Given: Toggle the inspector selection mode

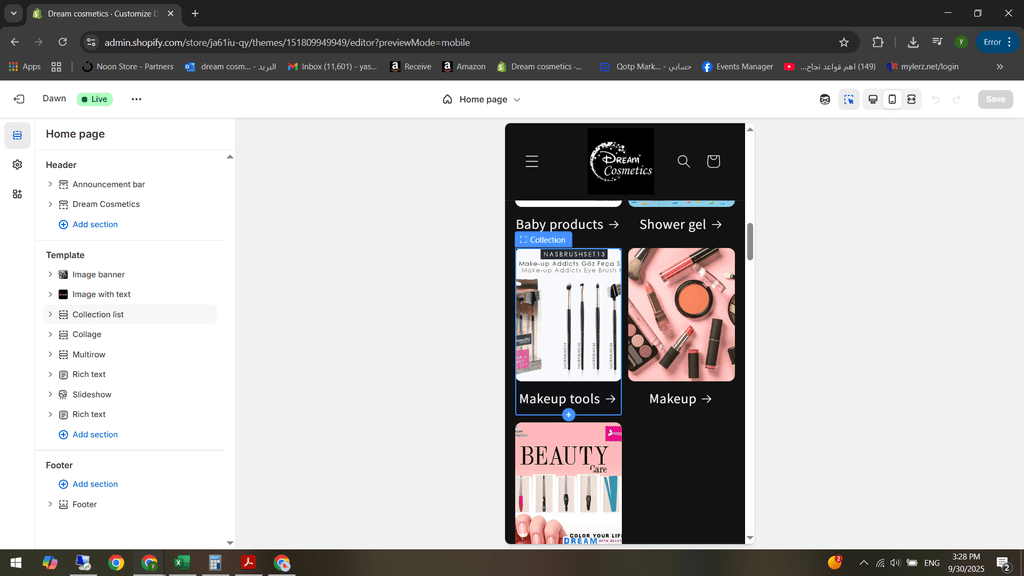Looking at the screenshot, I should (849, 99).
